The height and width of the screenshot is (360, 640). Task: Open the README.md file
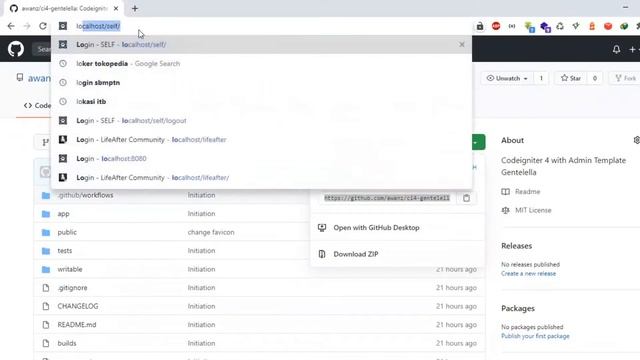coord(77,325)
